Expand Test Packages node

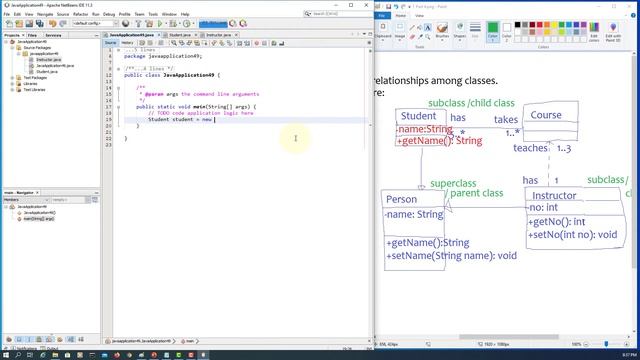[12, 78]
